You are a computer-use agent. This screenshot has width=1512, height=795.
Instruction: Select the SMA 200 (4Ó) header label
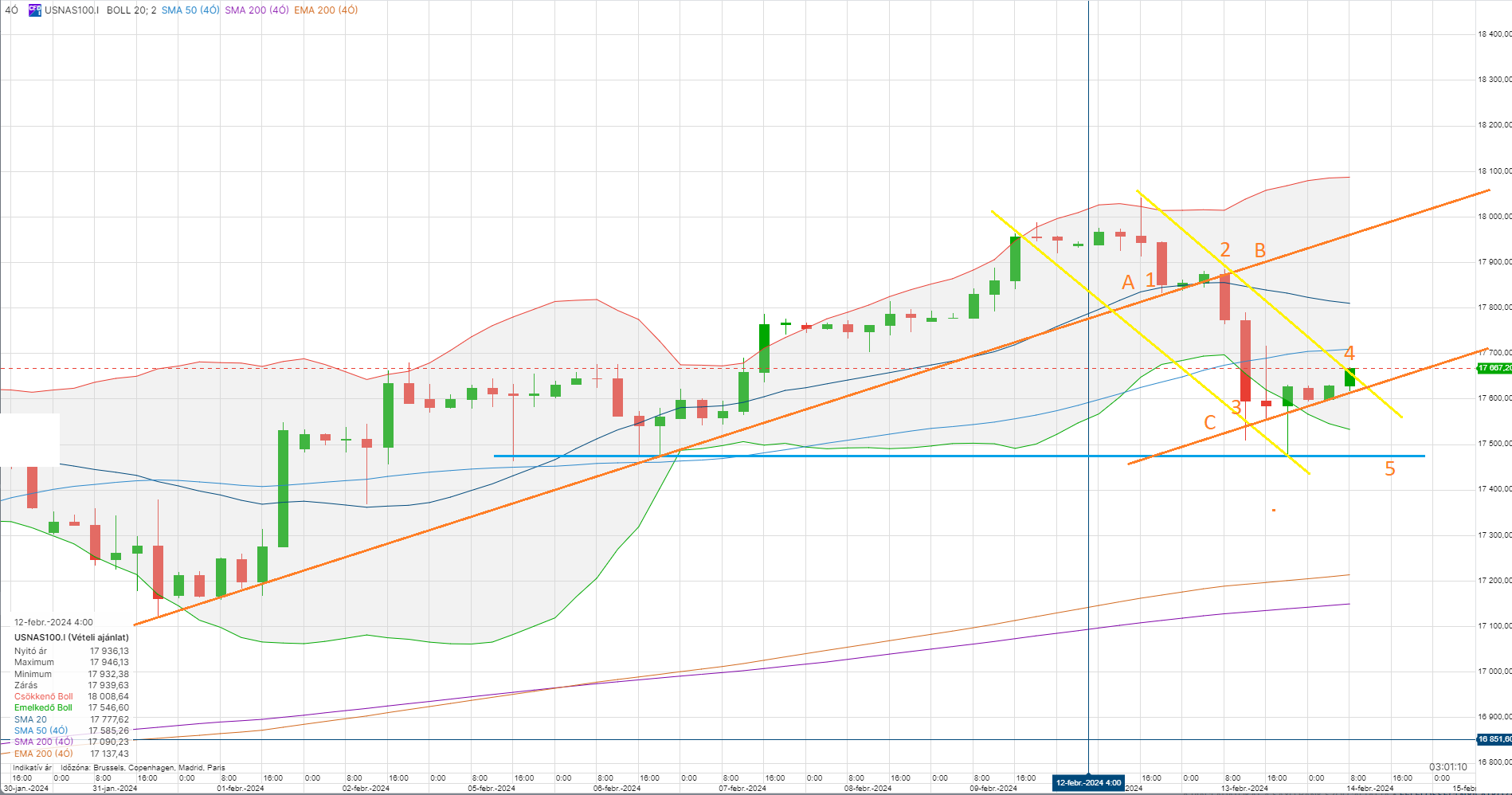click(x=257, y=10)
